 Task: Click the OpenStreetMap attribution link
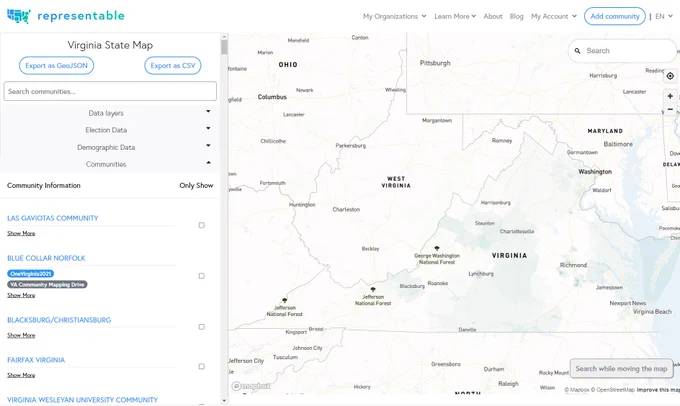coord(614,390)
